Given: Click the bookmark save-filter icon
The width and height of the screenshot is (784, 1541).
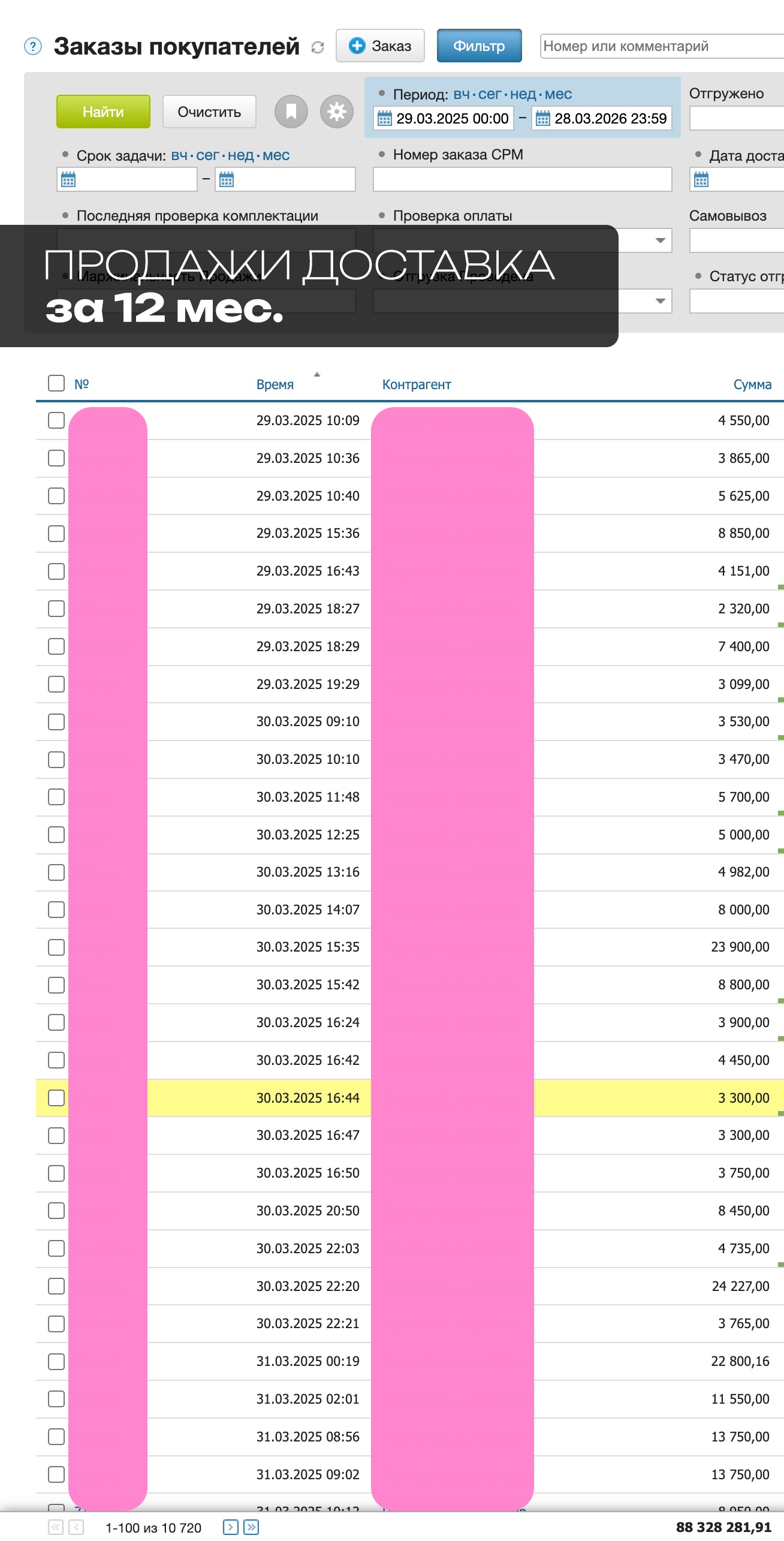Looking at the screenshot, I should coord(291,112).
